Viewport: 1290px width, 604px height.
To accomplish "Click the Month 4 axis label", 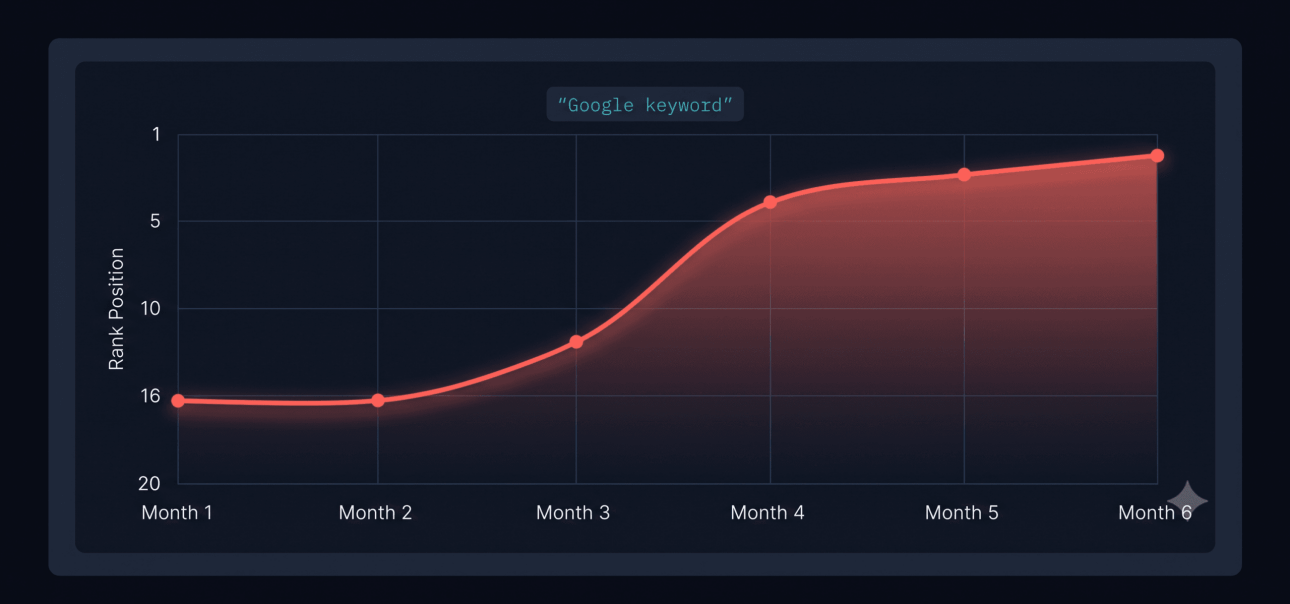I will 767,513.
